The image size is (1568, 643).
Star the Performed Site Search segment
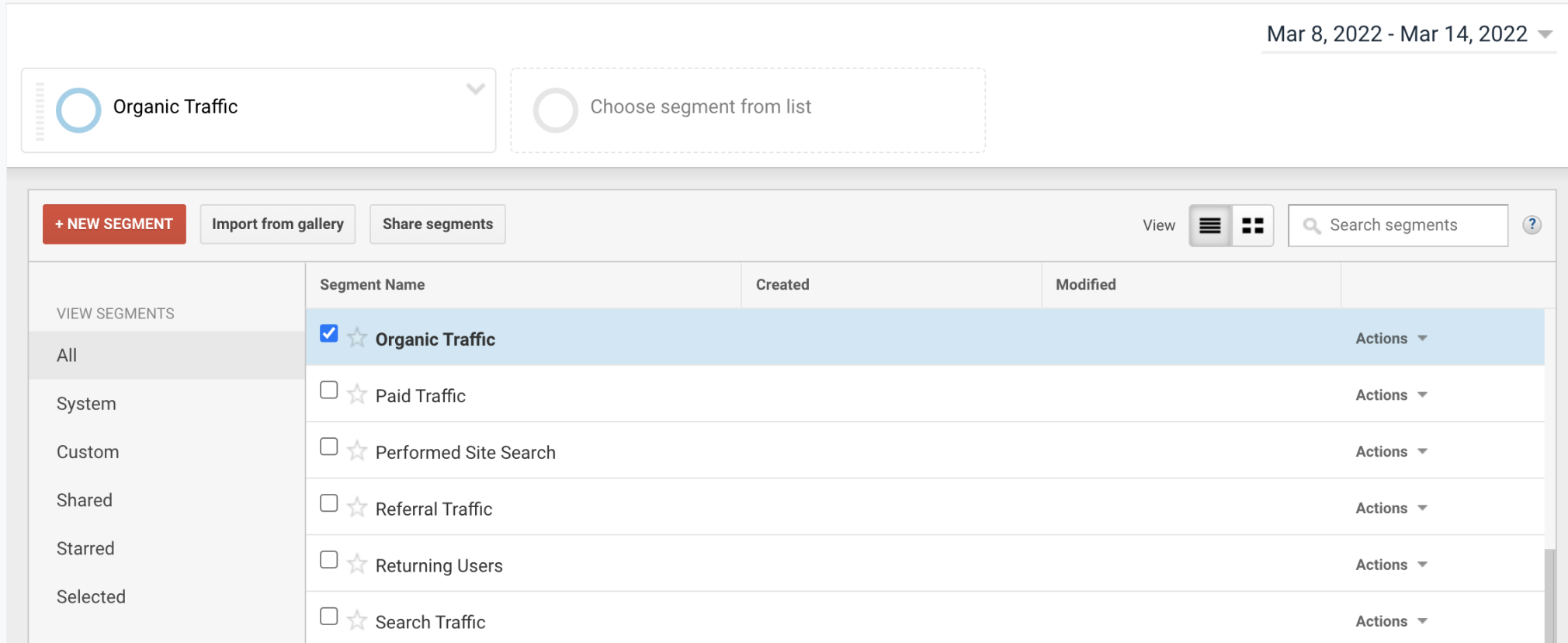pos(357,451)
